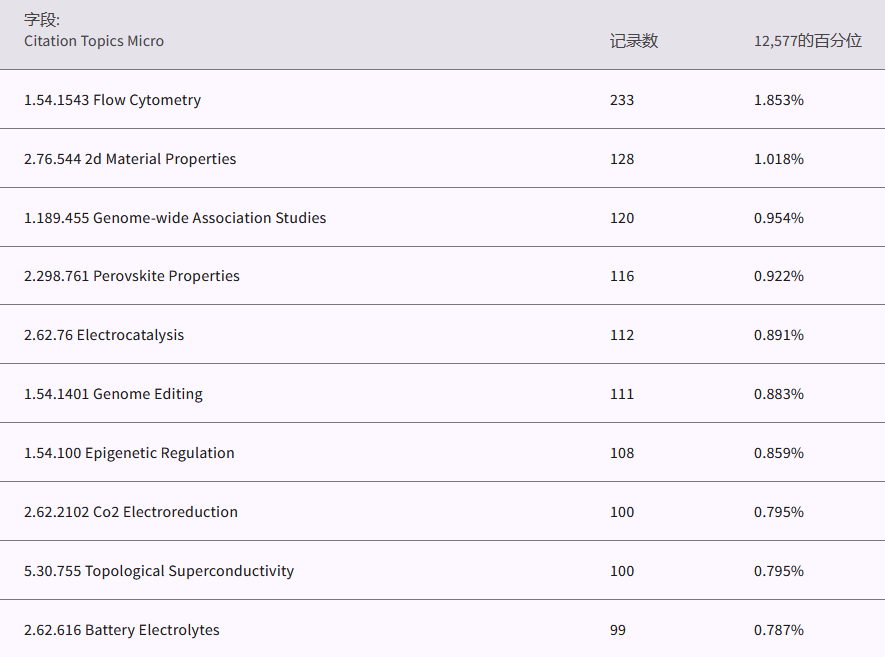Image resolution: width=885 pixels, height=657 pixels.
Task: Open the 1.54.1401 Genome Editing entry
Action: coord(113,394)
